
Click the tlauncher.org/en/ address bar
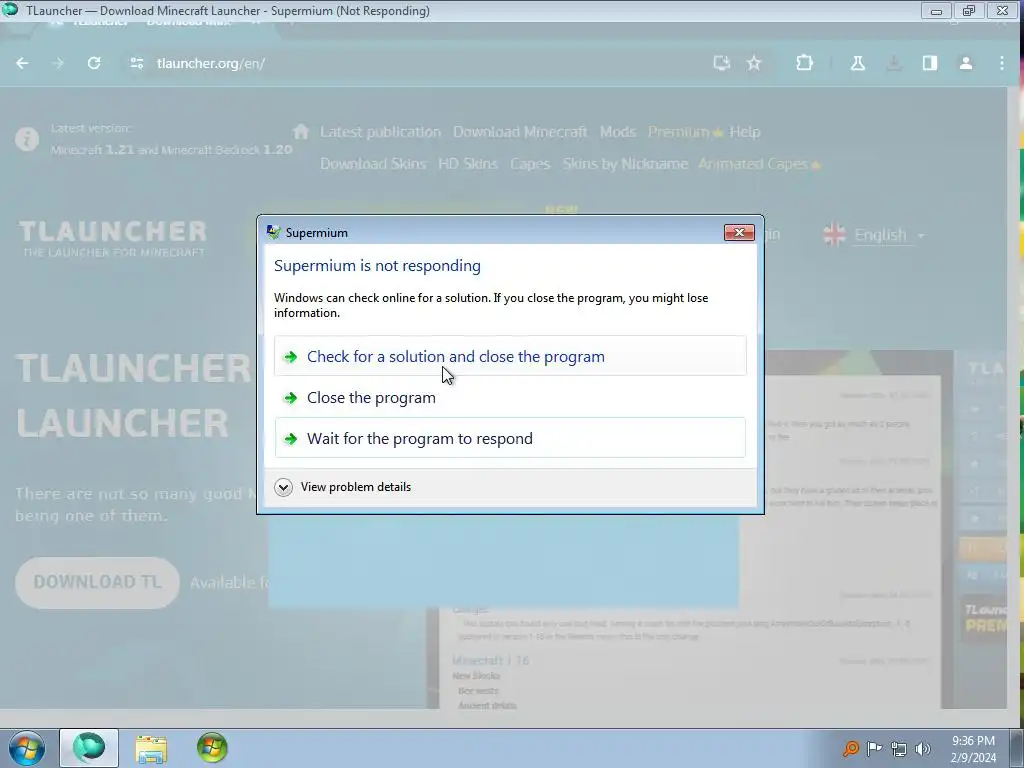[210, 63]
